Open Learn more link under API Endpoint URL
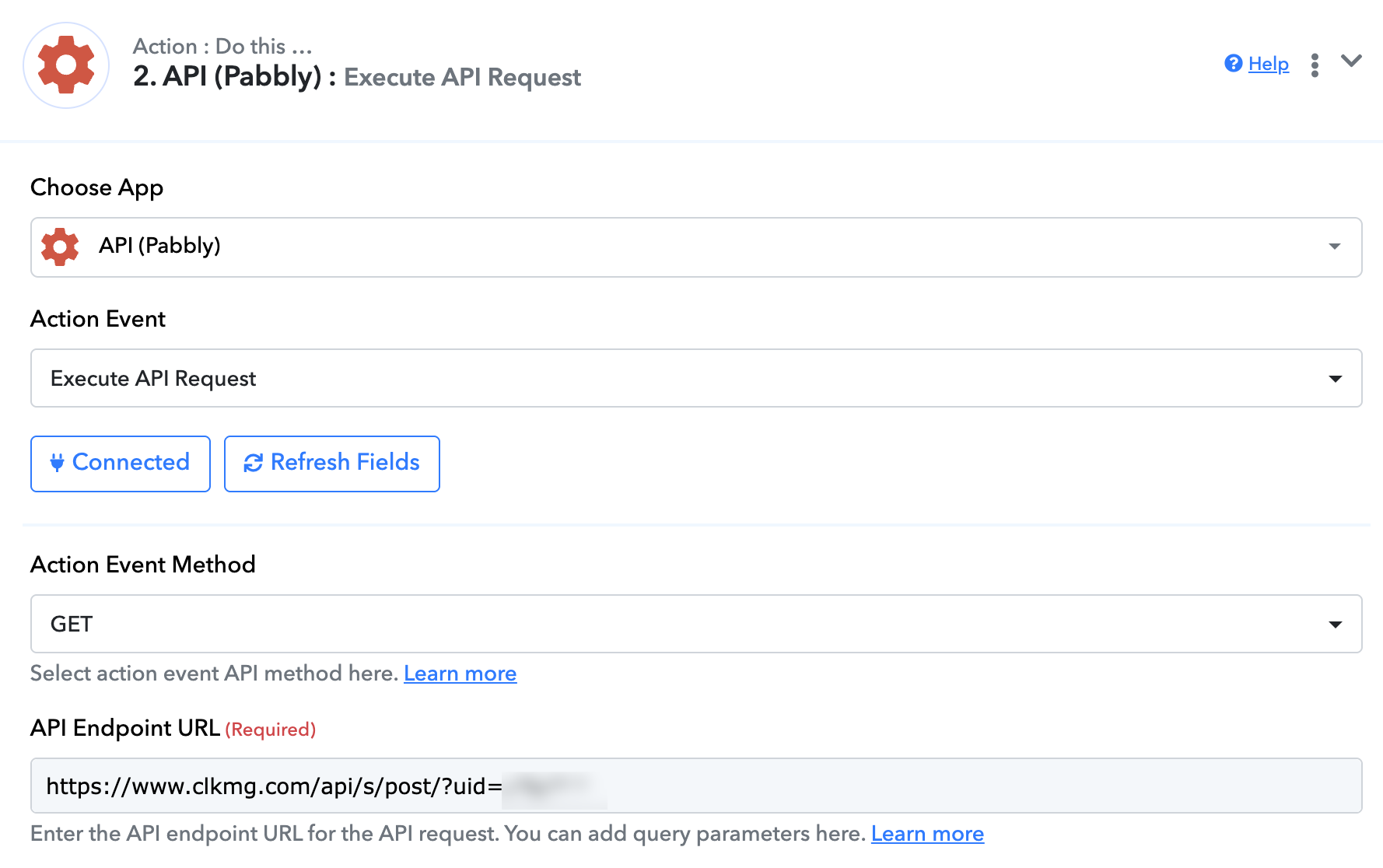1383x868 pixels. tap(927, 834)
